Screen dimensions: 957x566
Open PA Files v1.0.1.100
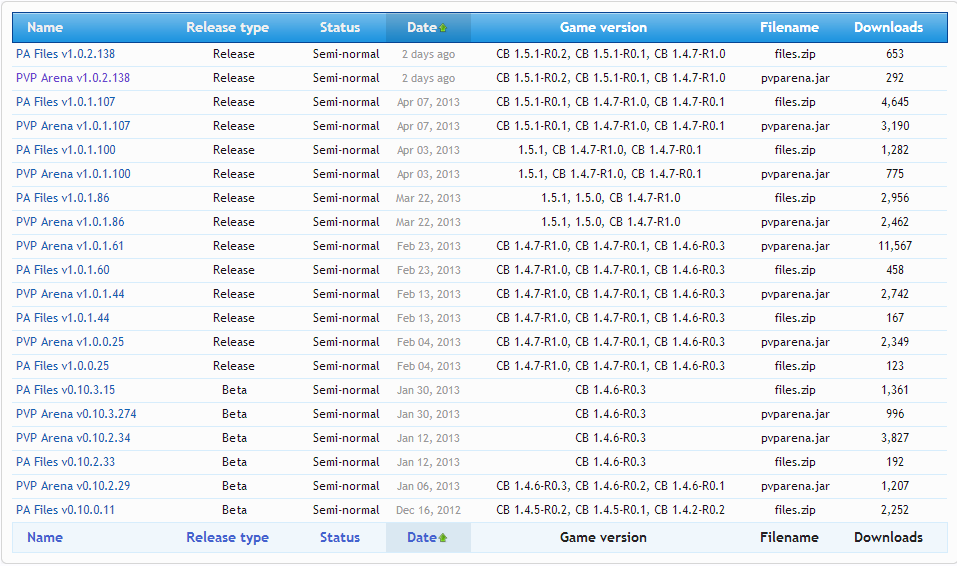coord(65,150)
